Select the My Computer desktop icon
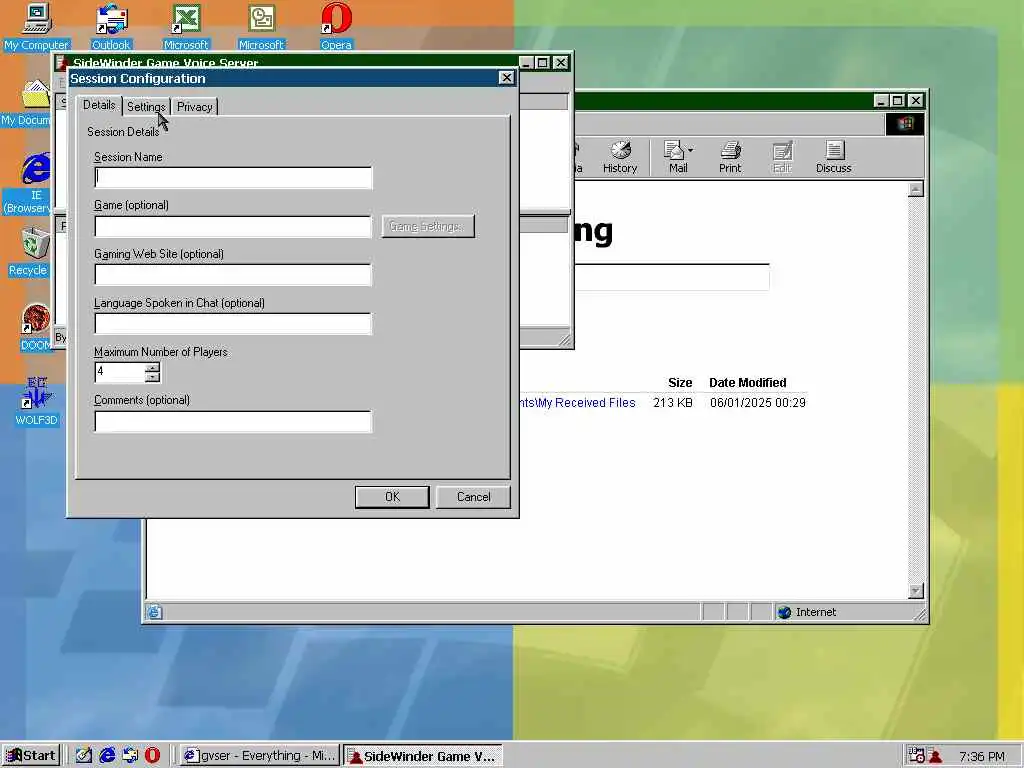 [x=36, y=26]
